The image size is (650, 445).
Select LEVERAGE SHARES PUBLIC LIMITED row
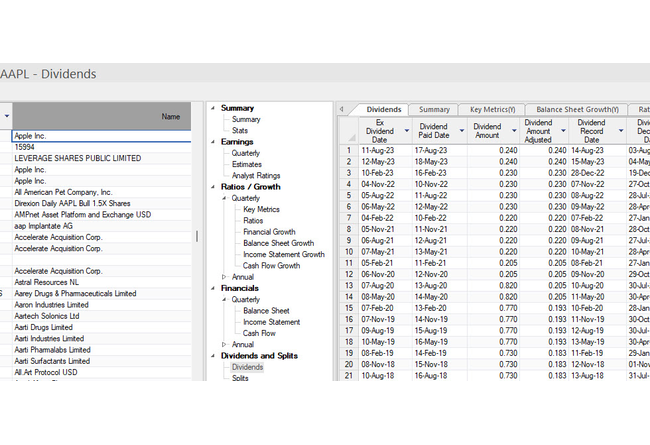coord(102,158)
